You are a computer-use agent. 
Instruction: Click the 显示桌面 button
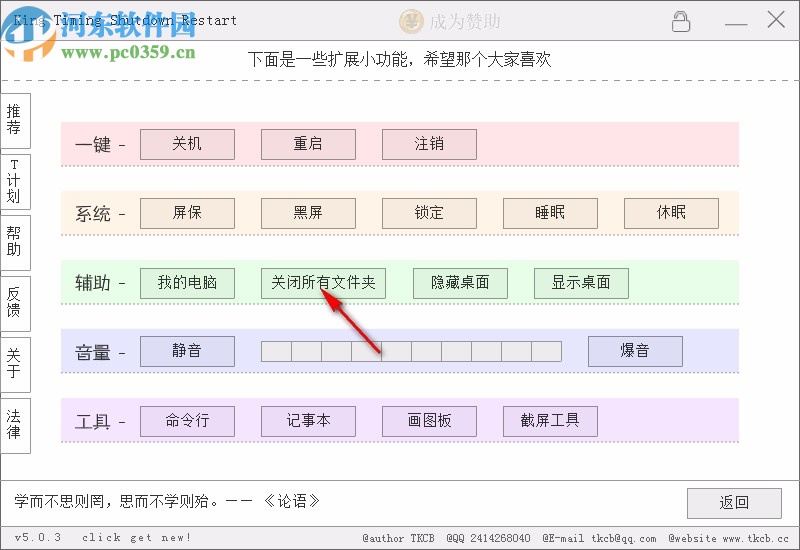click(x=581, y=283)
